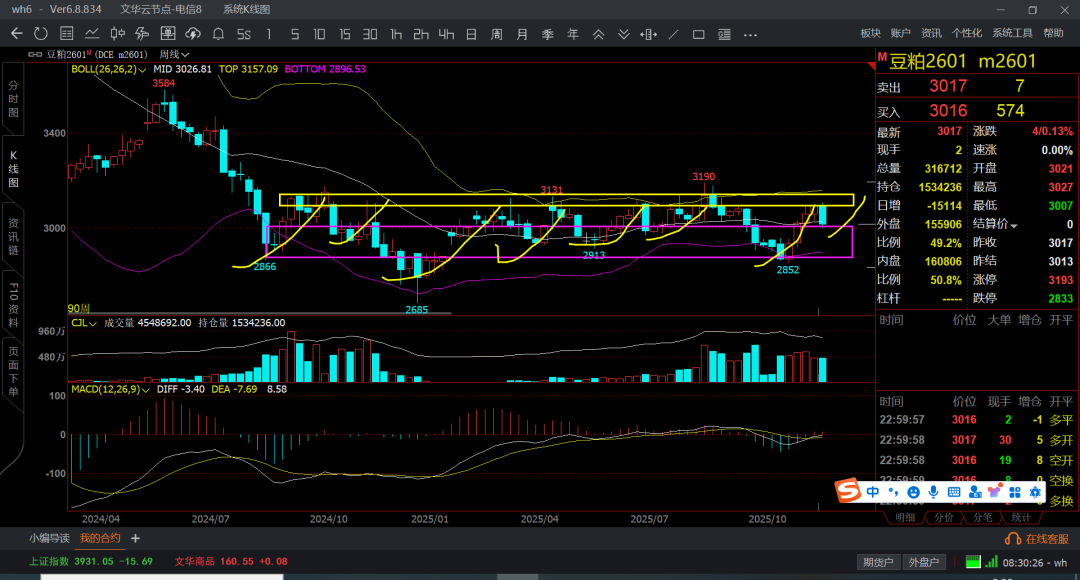The image size is (1080, 580).
Task: Click the refresh icon in the toolbar
Action: pyautogui.click(x=40, y=33)
